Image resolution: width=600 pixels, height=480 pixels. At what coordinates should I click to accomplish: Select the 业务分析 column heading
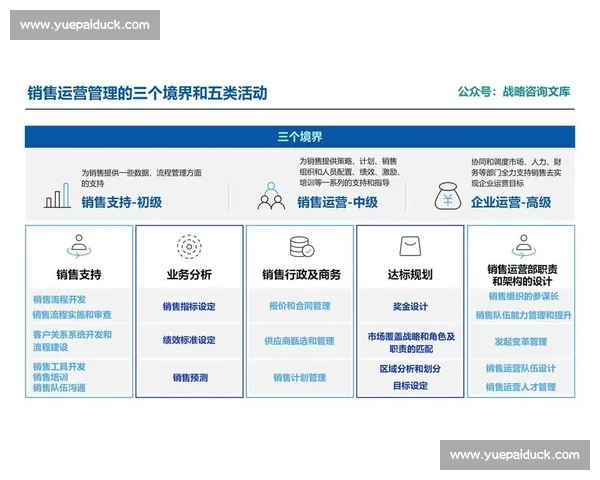[189, 274]
